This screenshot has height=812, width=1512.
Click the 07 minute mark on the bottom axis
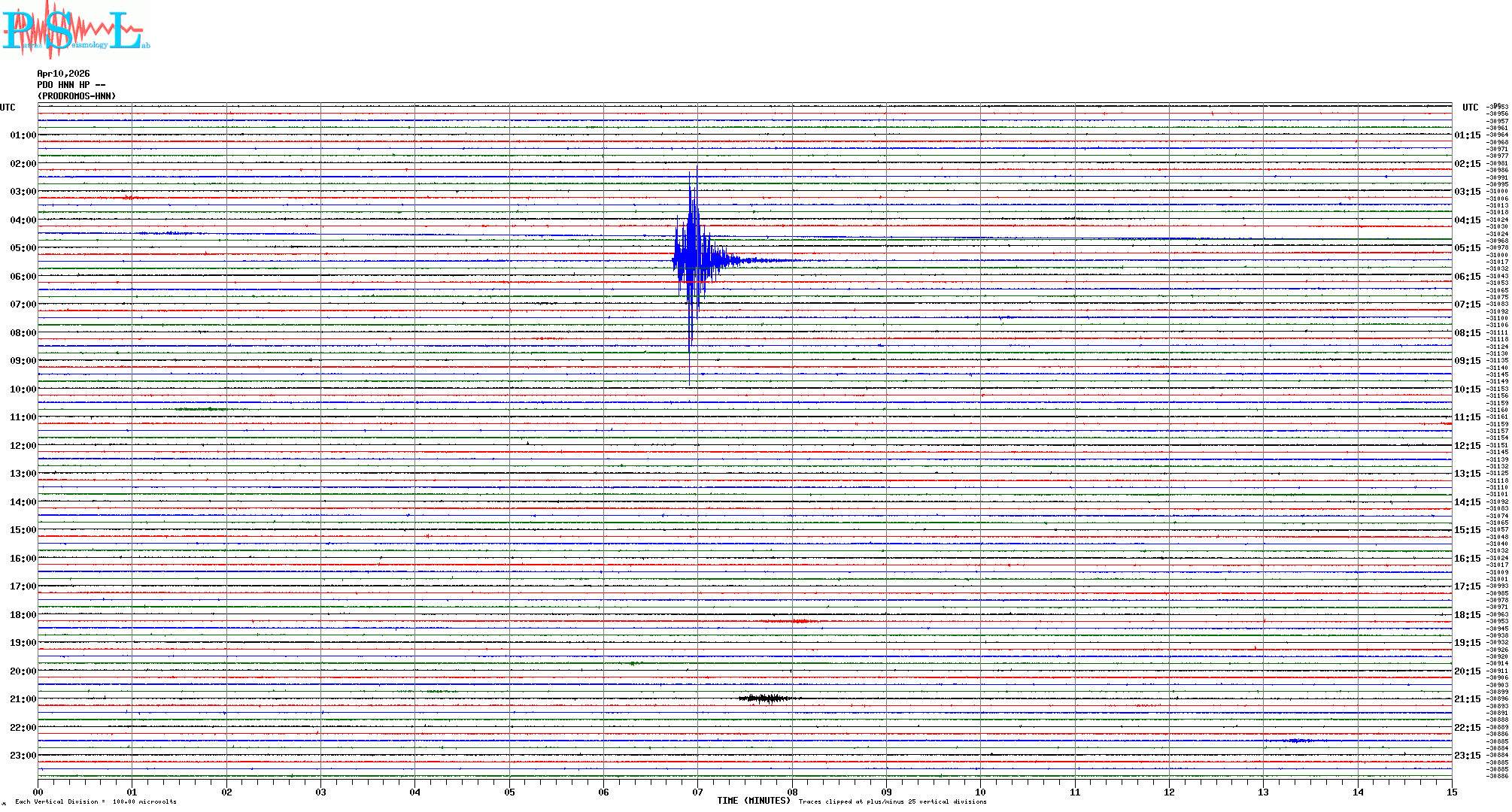pos(697,792)
